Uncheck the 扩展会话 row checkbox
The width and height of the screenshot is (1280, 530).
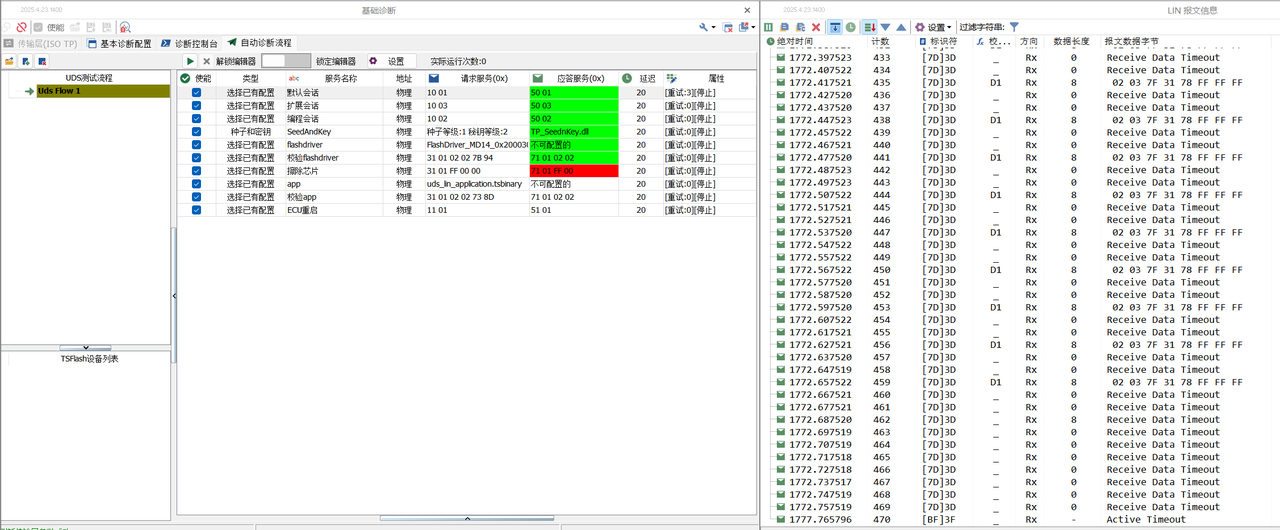(x=196, y=105)
